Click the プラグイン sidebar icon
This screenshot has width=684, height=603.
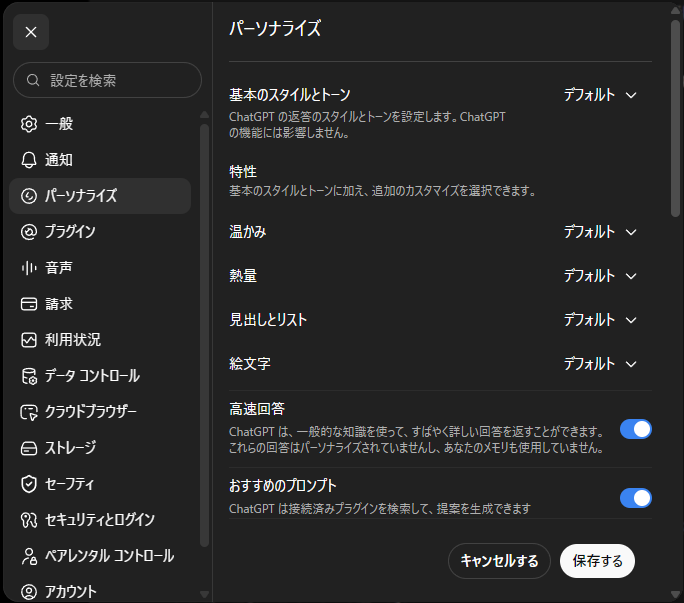(29, 232)
